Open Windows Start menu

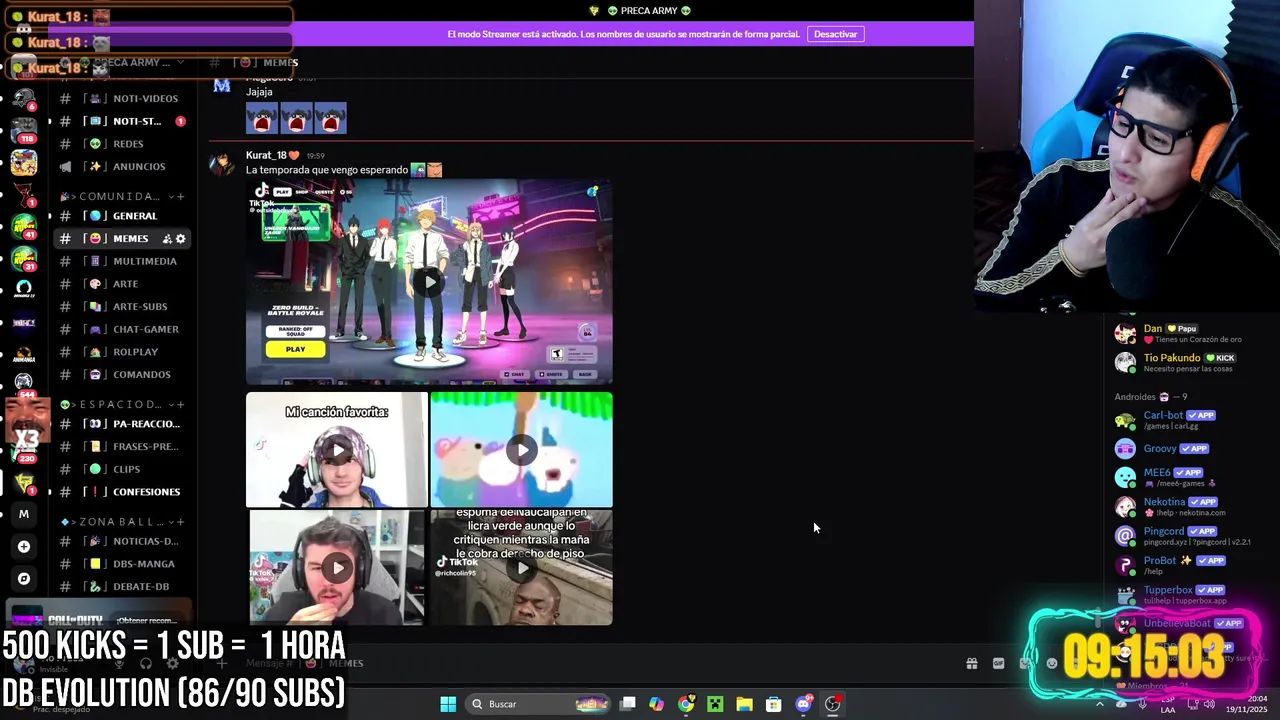coord(448,704)
